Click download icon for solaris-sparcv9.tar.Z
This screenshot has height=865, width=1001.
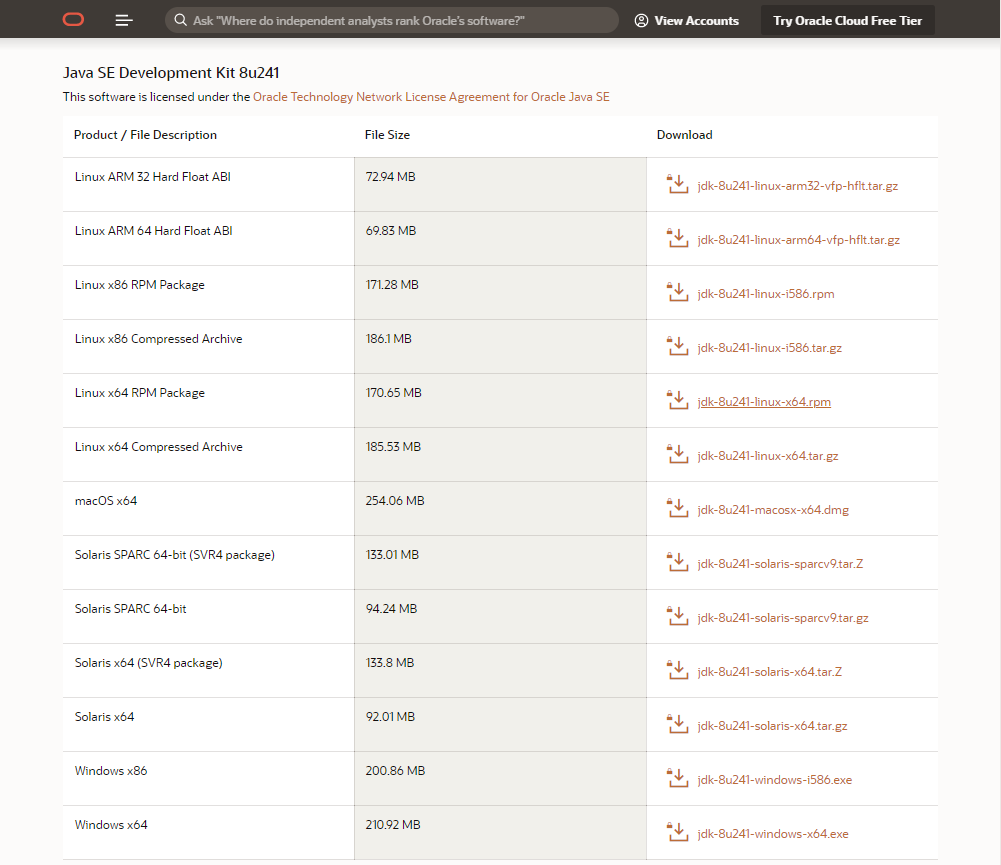pos(677,562)
